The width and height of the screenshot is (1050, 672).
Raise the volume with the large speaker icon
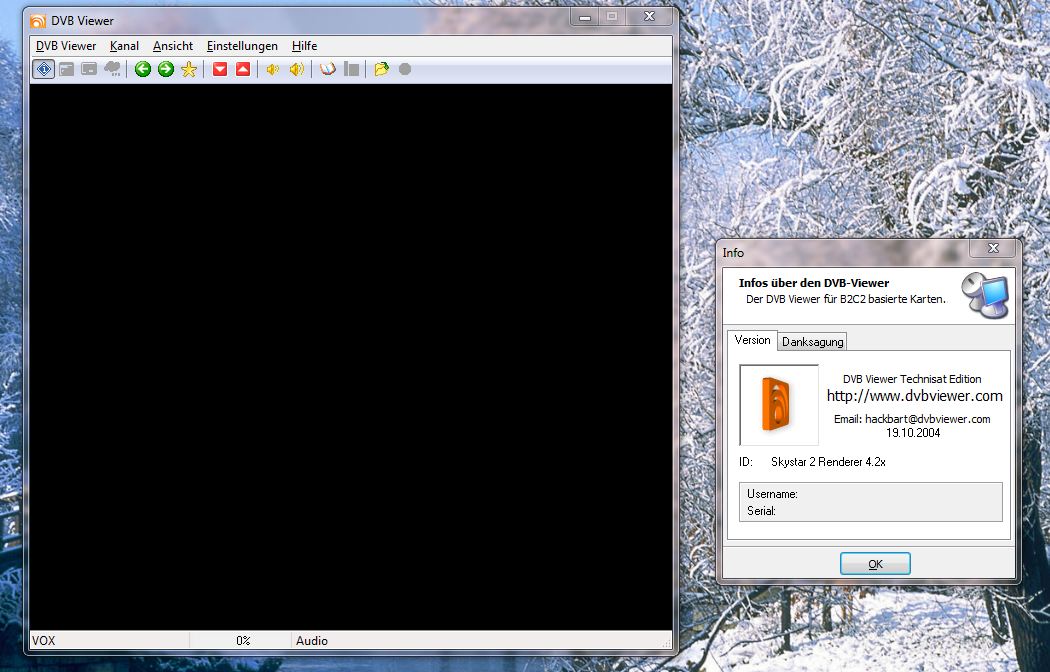296,69
